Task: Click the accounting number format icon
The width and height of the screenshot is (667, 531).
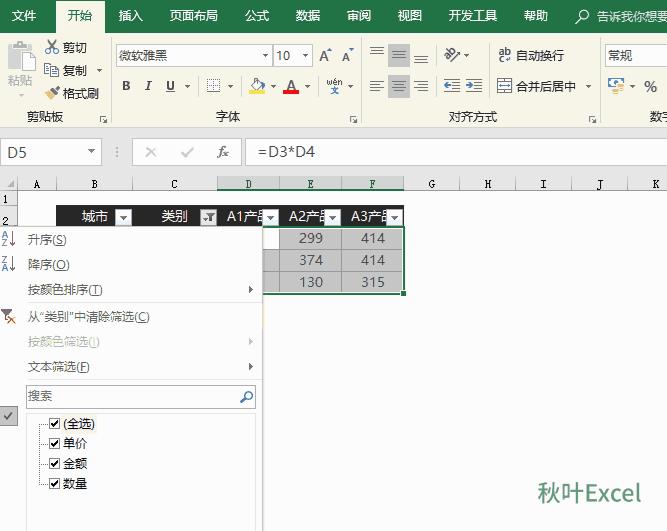Action: tap(616, 86)
